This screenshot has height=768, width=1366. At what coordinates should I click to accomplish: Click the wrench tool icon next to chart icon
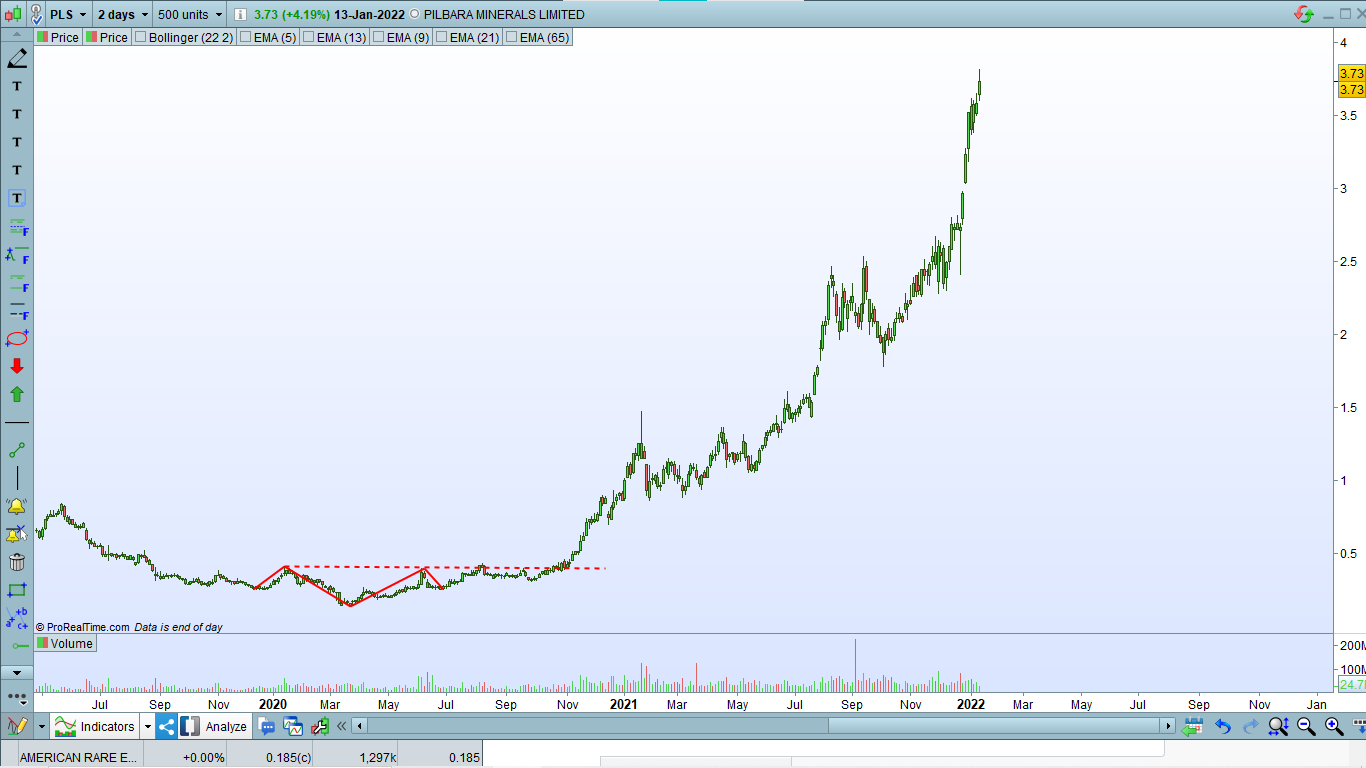[322, 727]
